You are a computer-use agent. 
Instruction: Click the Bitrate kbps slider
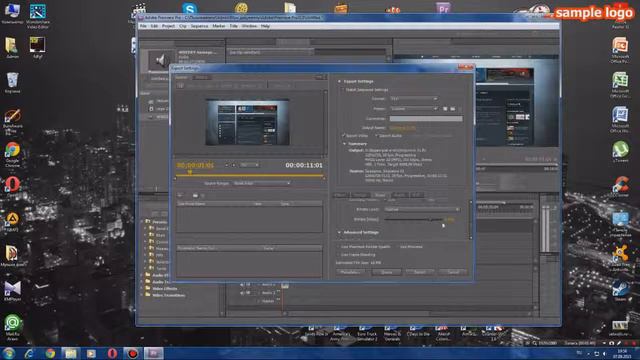tap(414, 220)
